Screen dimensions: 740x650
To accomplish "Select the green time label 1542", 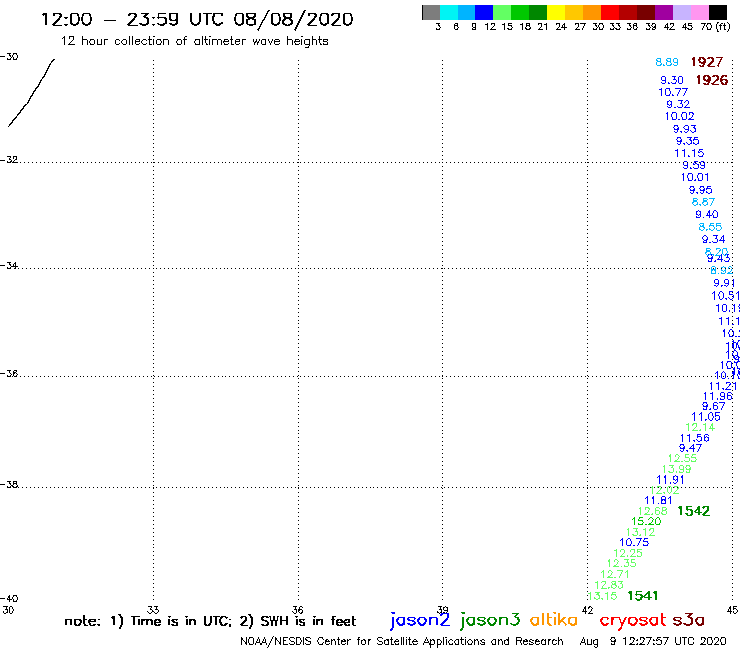I will point(693,511).
